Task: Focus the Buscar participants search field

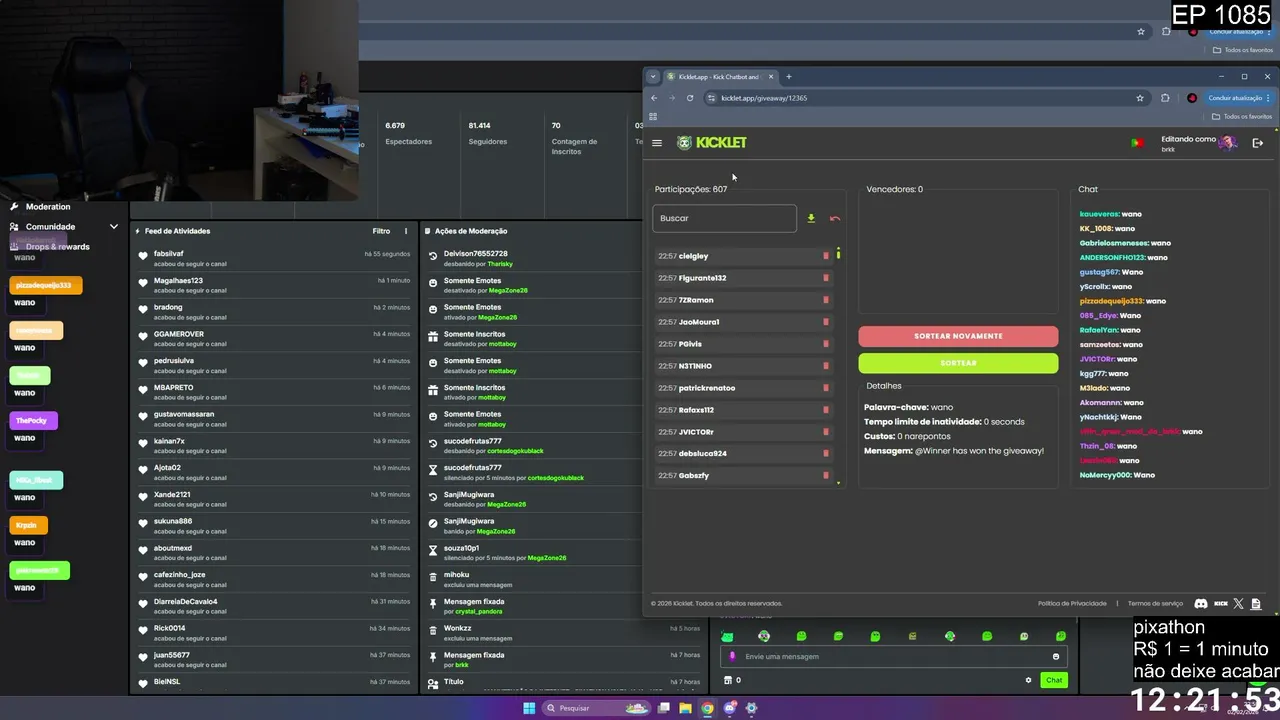Action: (724, 218)
